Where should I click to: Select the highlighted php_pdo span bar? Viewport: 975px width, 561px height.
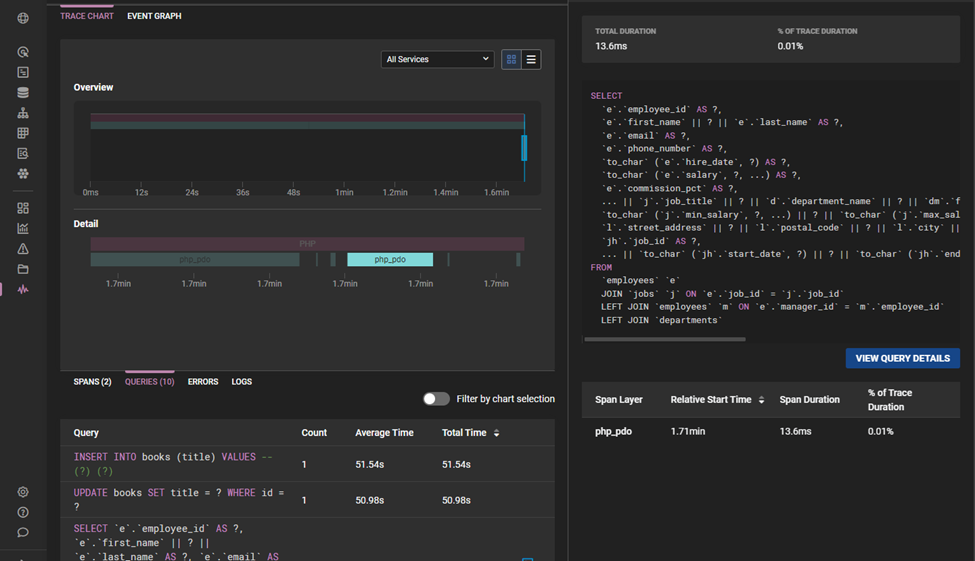click(x=390, y=260)
